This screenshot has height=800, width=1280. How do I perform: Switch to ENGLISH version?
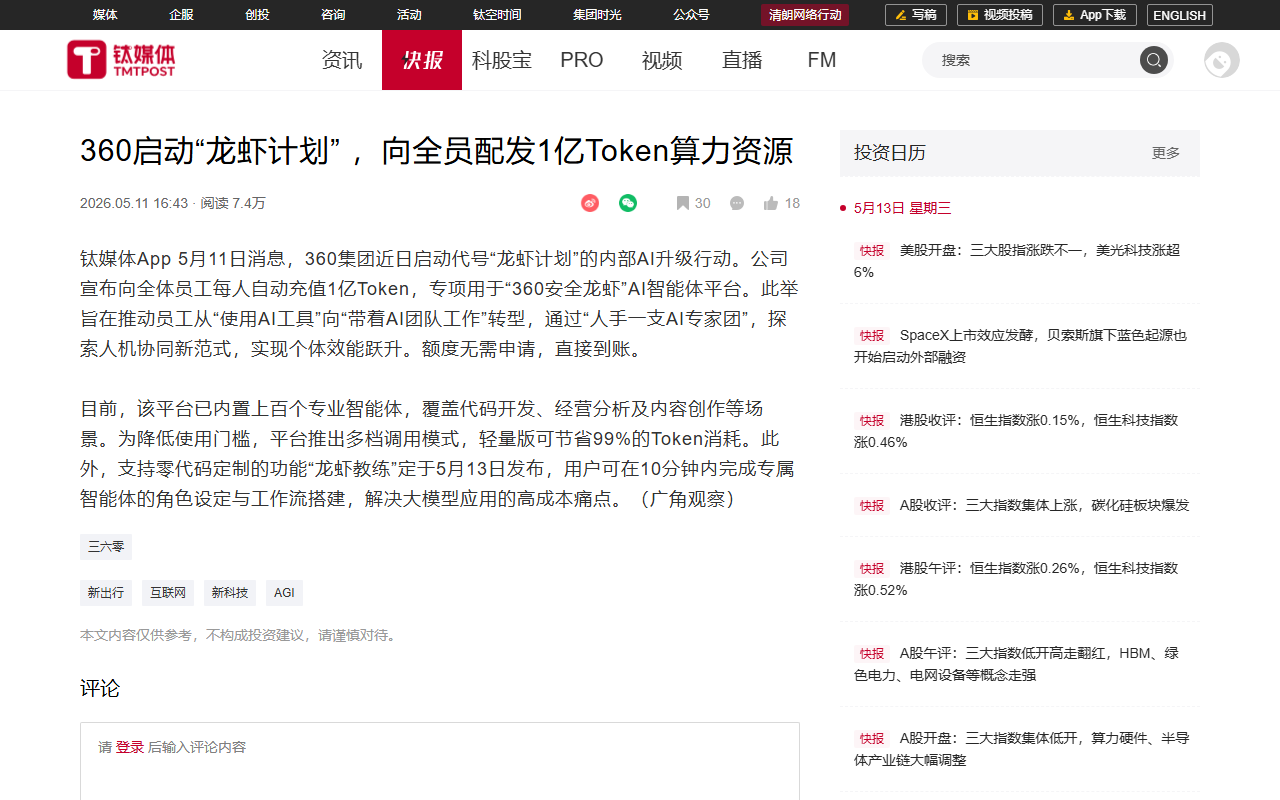point(1180,15)
